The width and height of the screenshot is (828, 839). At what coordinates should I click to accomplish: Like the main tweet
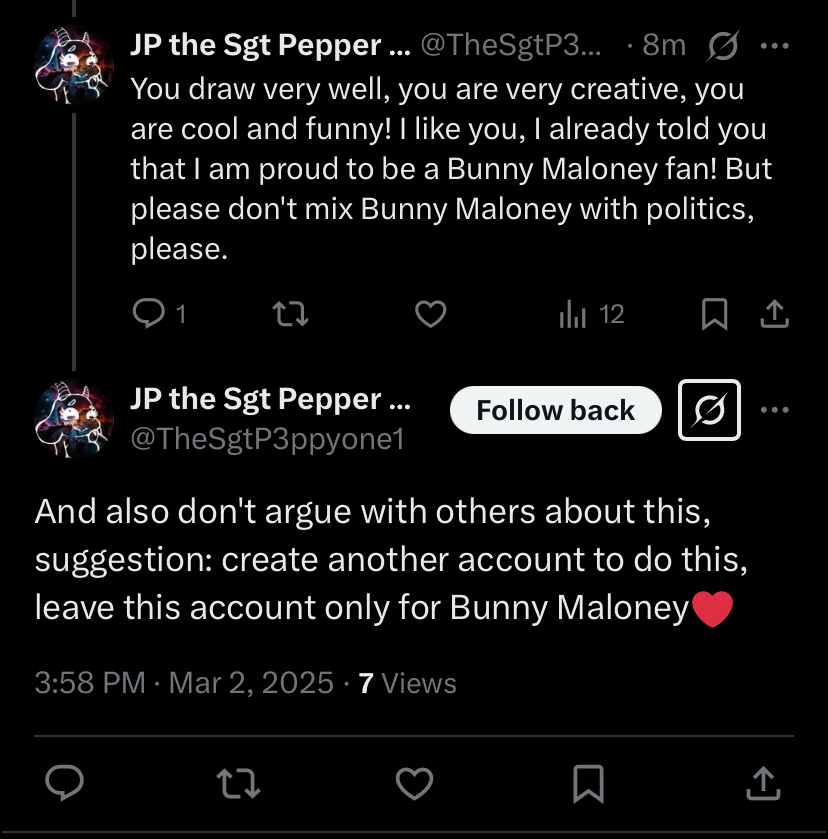(414, 783)
